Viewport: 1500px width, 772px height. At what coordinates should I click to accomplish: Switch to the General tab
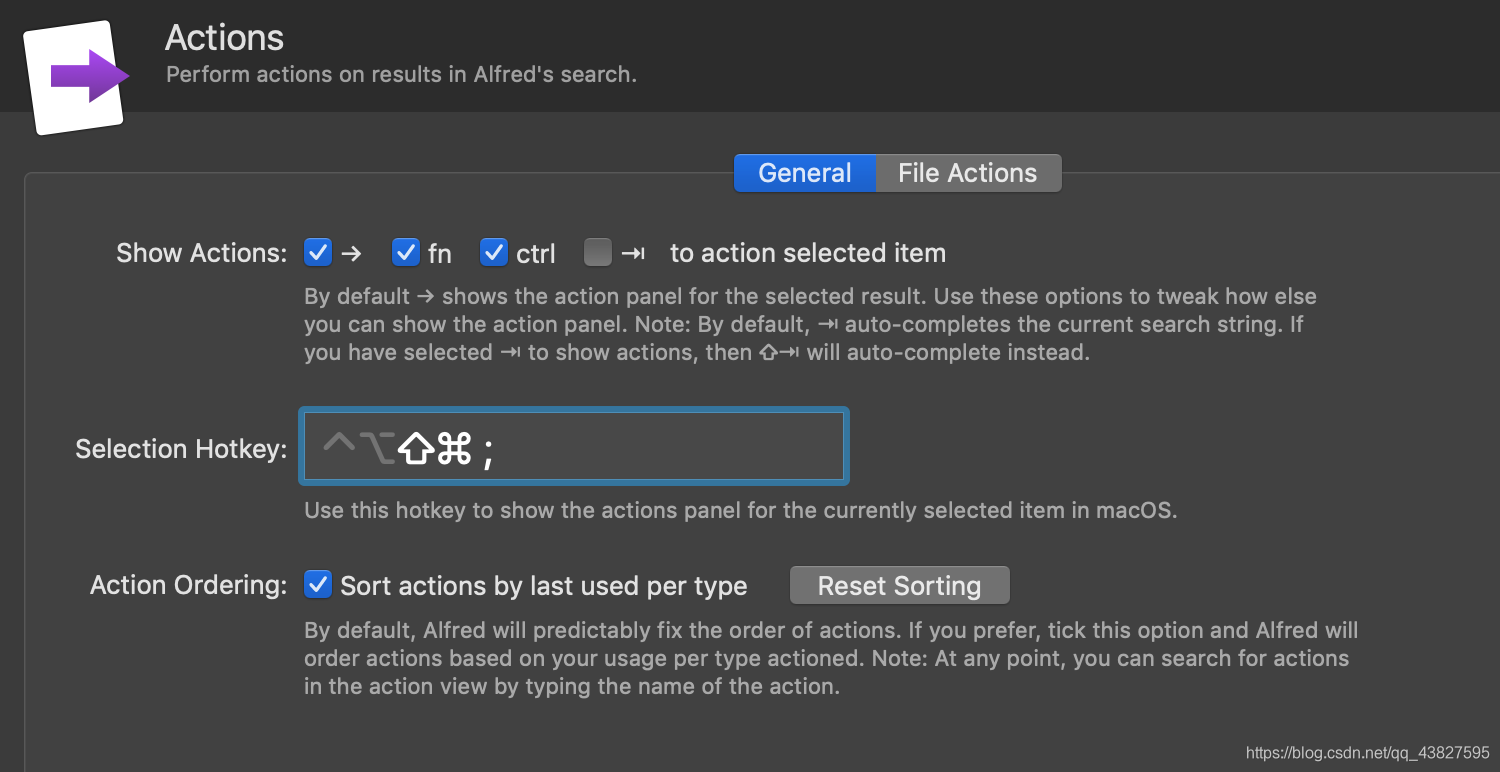(805, 173)
